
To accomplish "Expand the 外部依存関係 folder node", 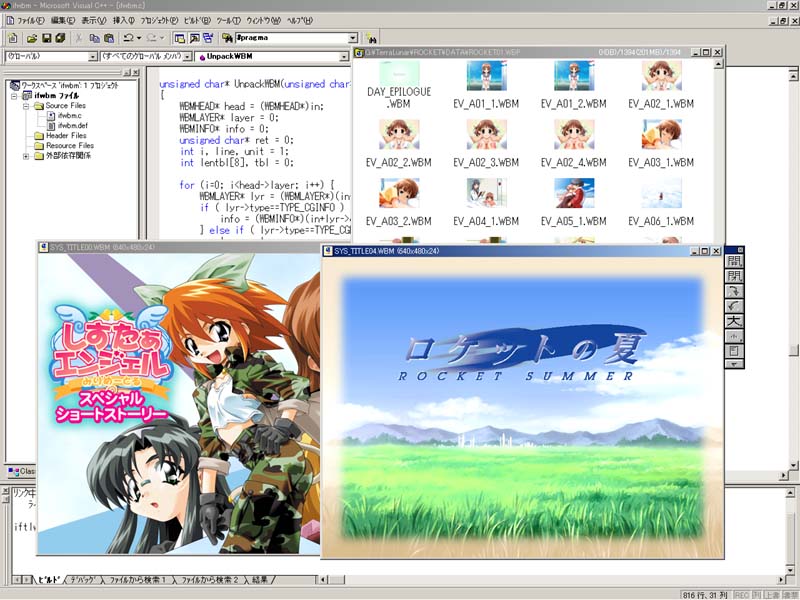I will coord(26,156).
